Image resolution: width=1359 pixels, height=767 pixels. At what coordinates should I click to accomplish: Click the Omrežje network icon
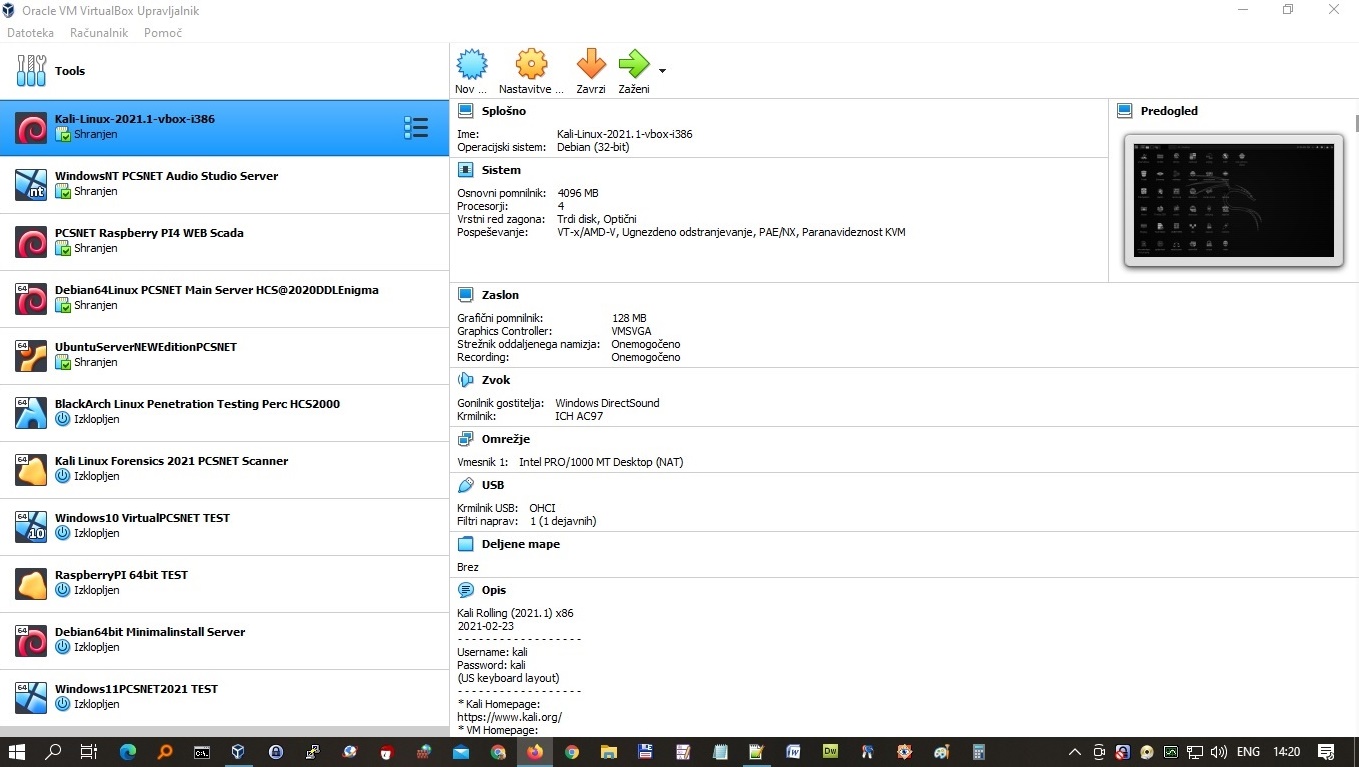(465, 439)
